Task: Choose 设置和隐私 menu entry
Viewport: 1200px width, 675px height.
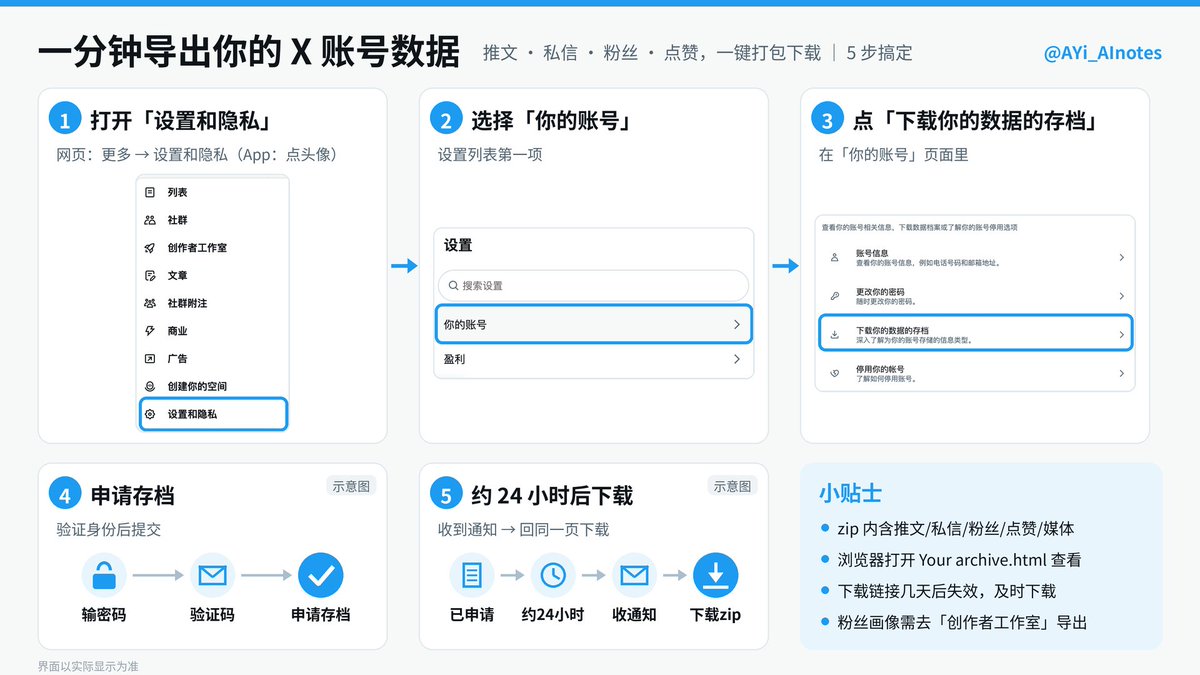Action: click(213, 414)
